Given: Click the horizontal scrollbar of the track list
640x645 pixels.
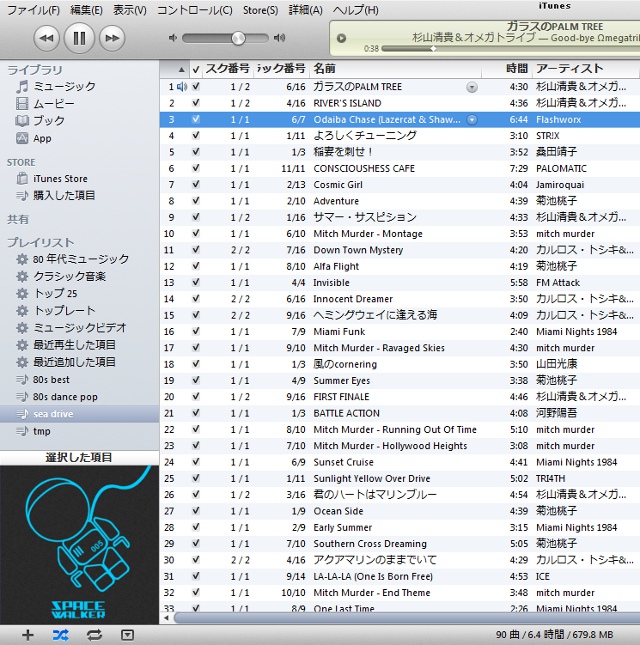Looking at the screenshot, I should (x=406, y=618).
